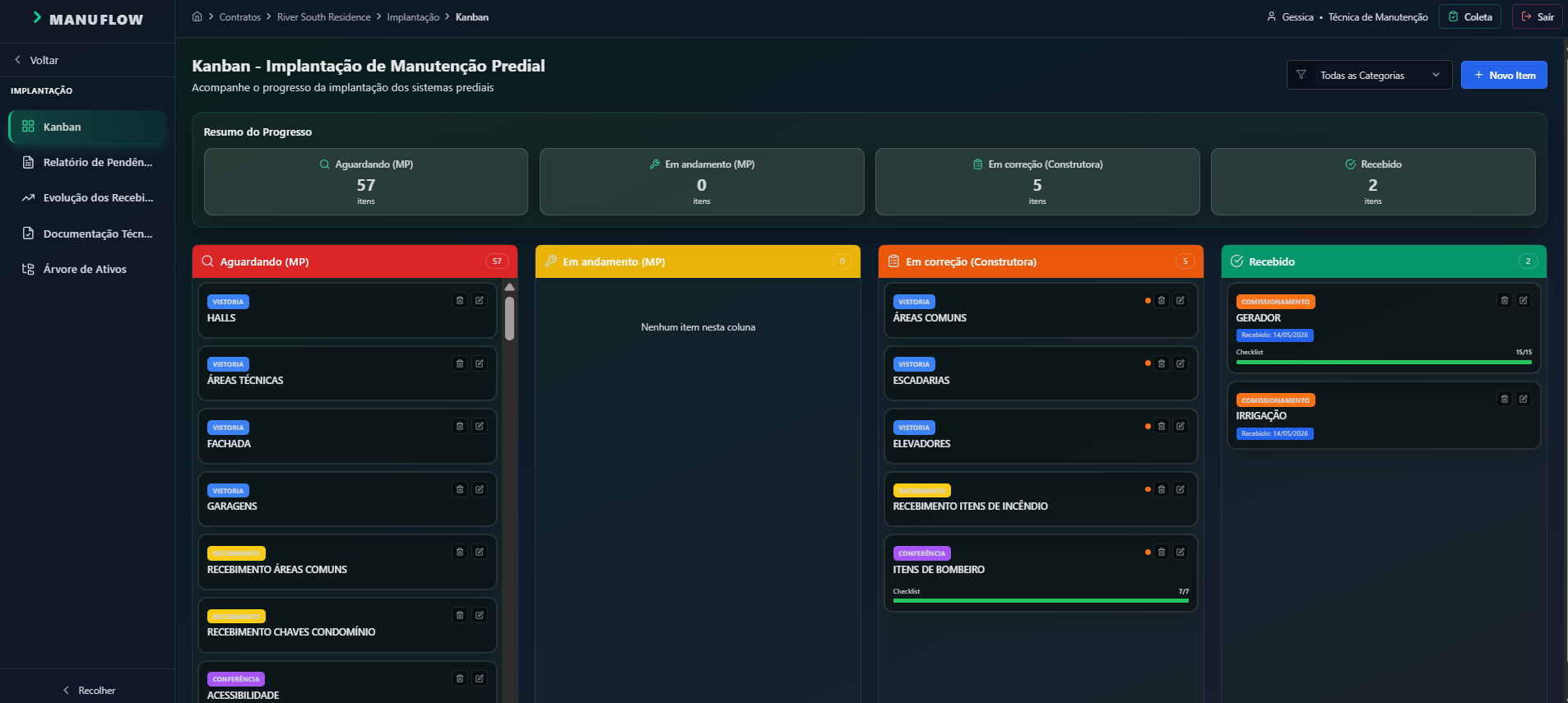Delete the GARAGENS card
Screen dimensions: 1568x703
(x=460, y=489)
